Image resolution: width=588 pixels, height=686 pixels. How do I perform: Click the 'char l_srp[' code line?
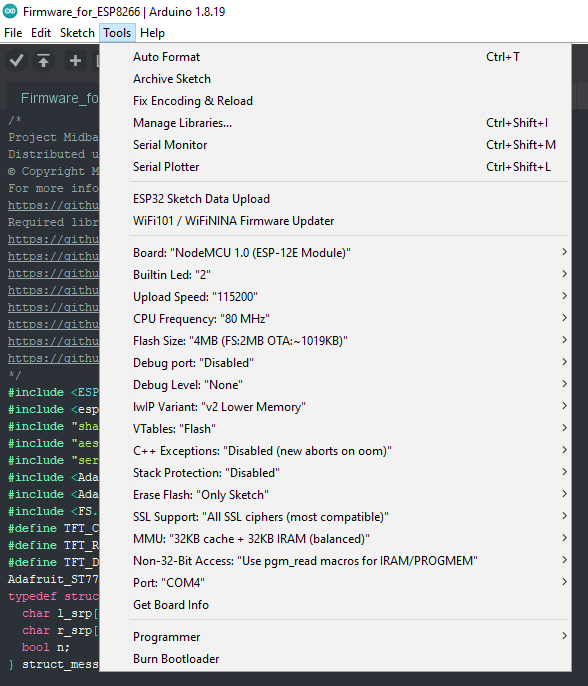point(60,613)
